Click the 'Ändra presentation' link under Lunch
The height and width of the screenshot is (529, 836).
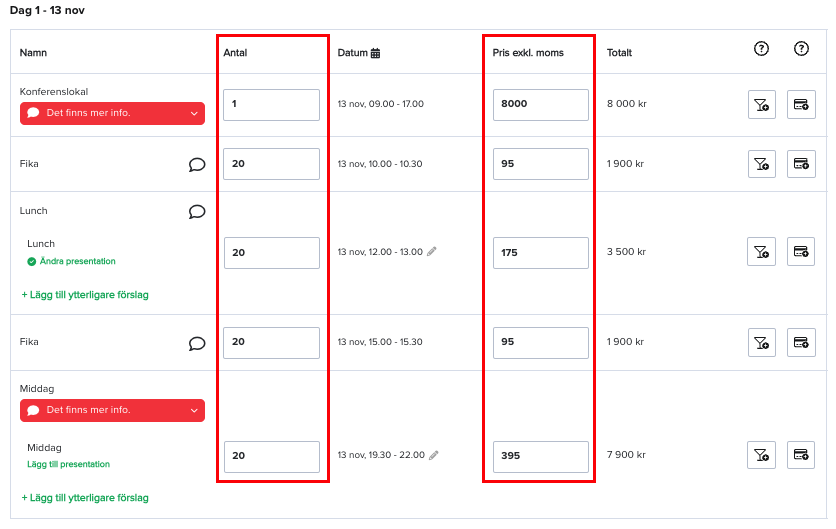pyautogui.click(x=77, y=261)
